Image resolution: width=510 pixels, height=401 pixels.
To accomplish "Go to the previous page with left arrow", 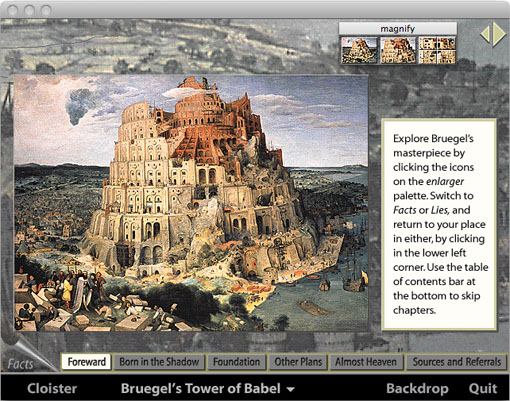I will 485,35.
